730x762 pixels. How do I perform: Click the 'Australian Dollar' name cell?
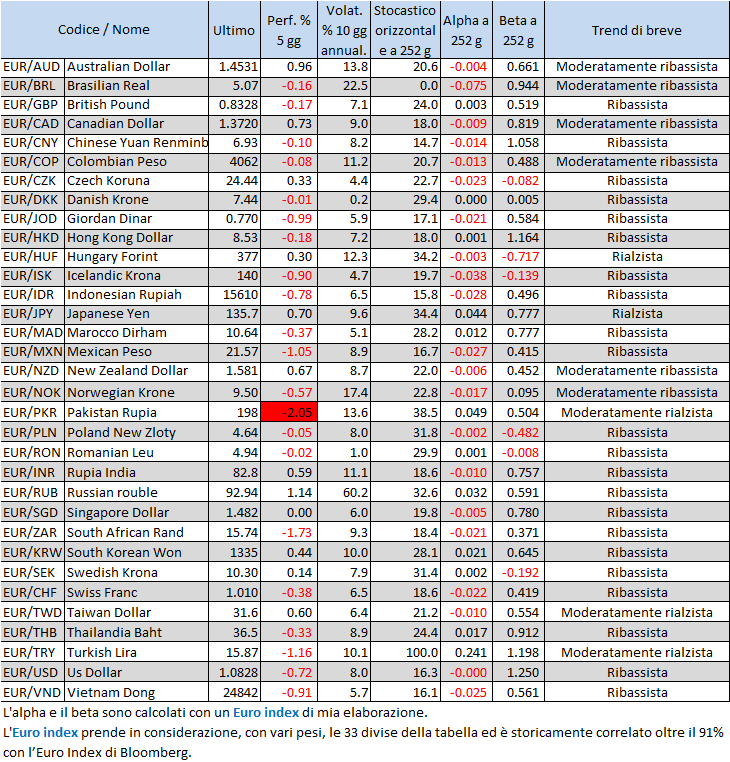(x=137, y=67)
